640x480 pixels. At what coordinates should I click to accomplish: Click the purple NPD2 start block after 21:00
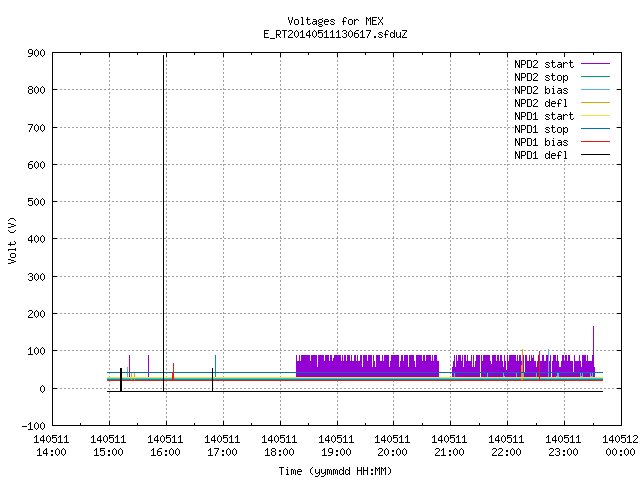point(523,366)
